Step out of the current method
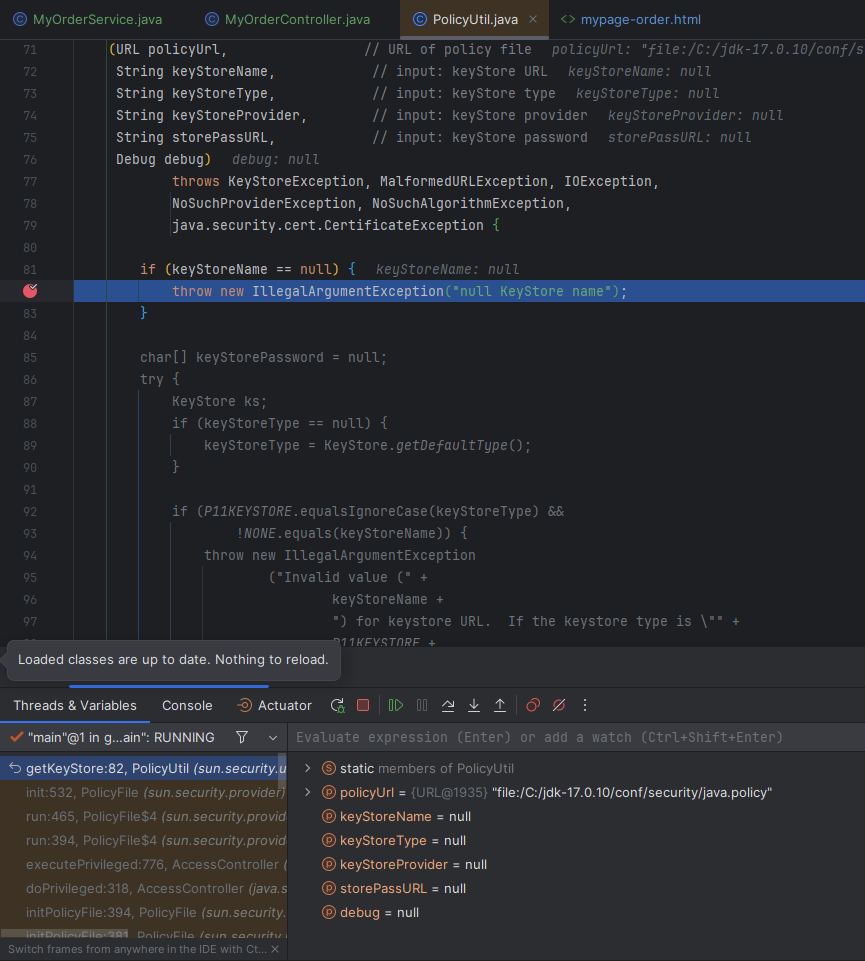The image size is (865, 961). [x=500, y=705]
